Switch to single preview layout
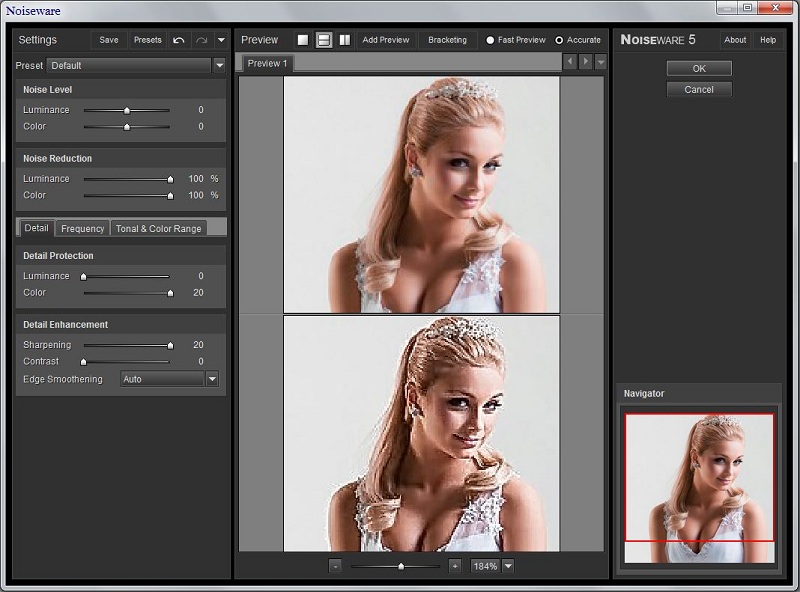 point(303,40)
